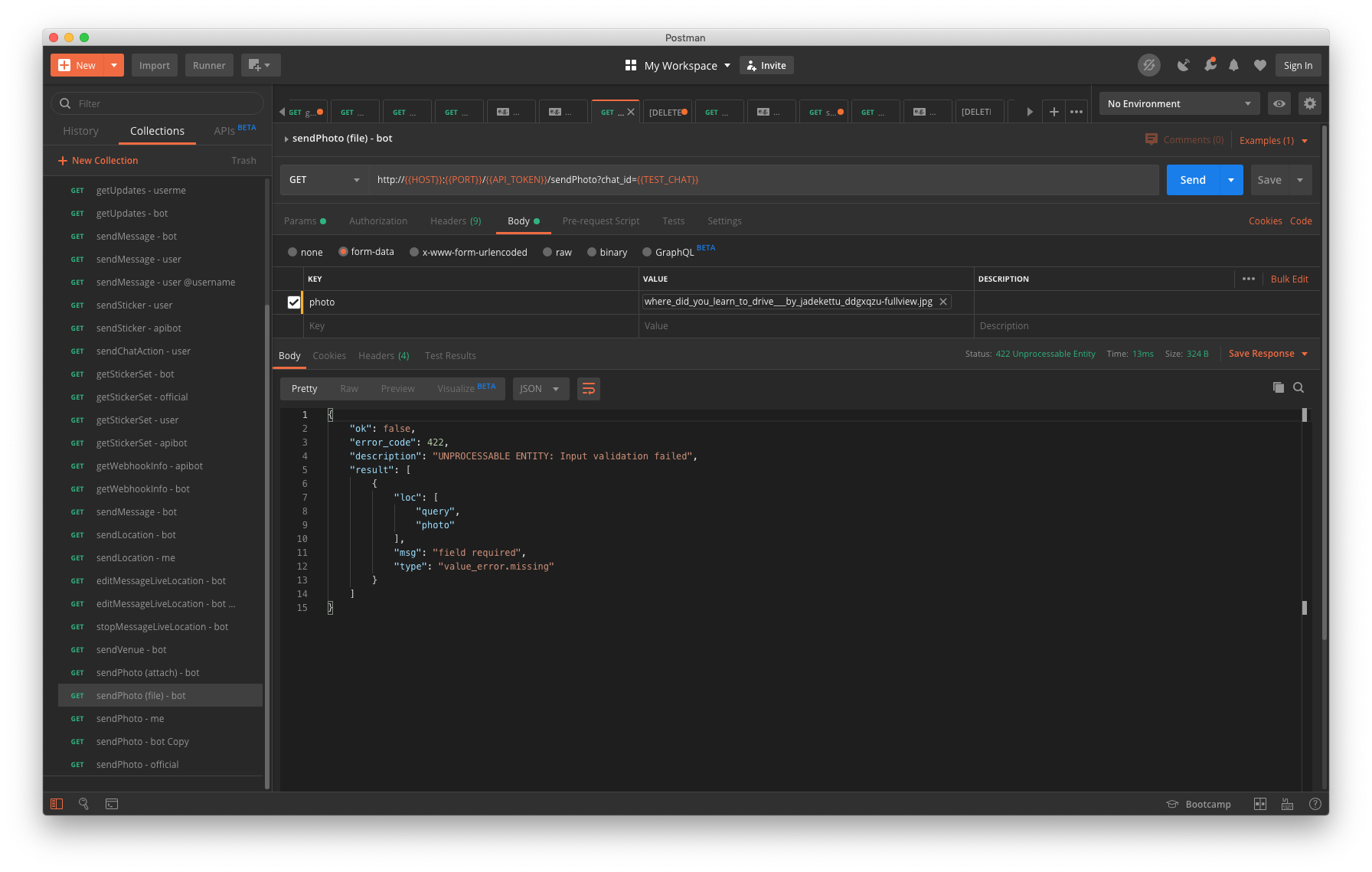The width and height of the screenshot is (1372, 872).
Task: Click the copy response icon above the JSON
Action: tap(1278, 388)
